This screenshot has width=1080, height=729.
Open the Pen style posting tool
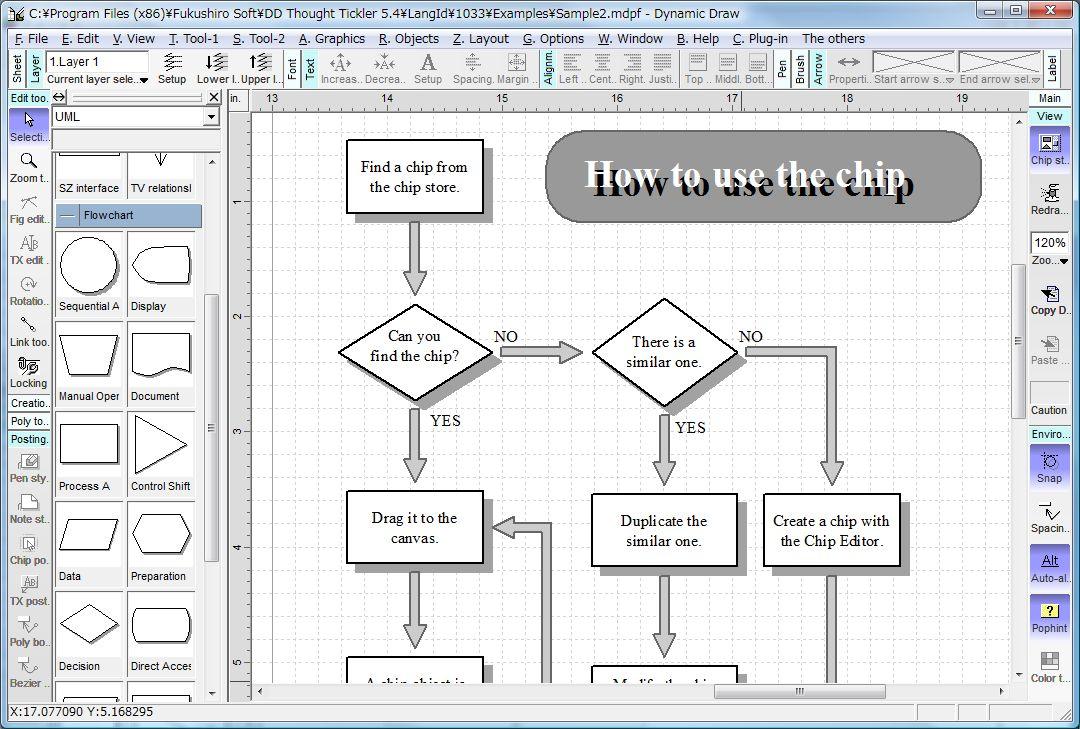(x=29, y=468)
